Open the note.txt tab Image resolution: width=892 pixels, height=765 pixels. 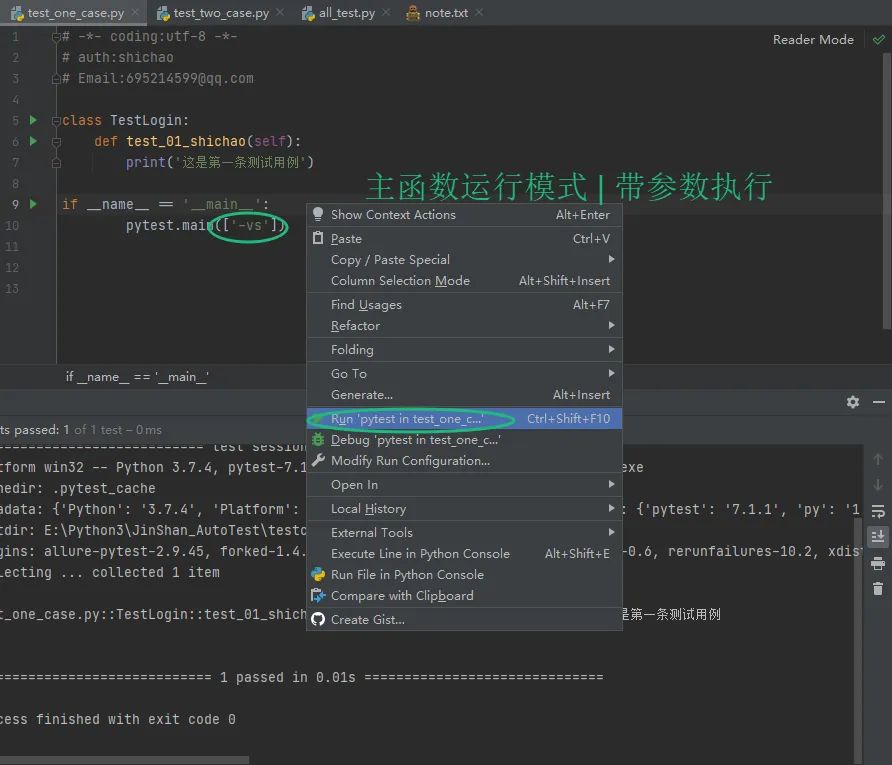pyautogui.click(x=446, y=13)
